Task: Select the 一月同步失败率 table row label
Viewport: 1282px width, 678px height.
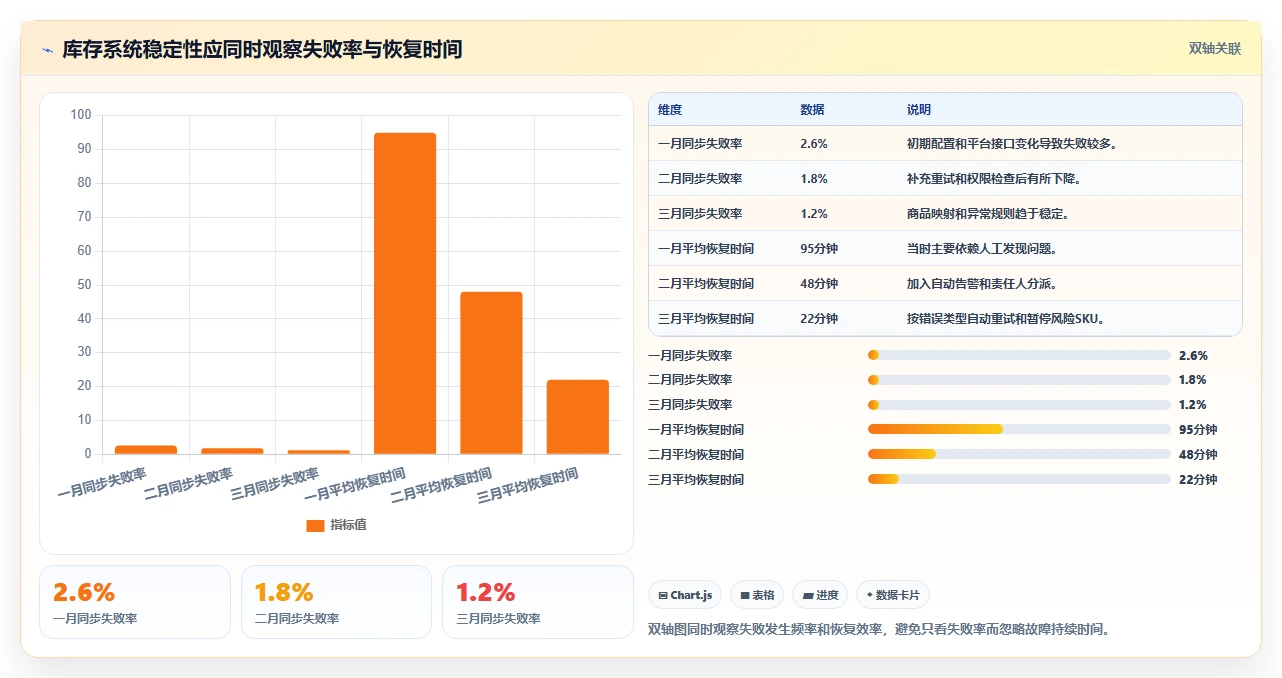Action: (x=700, y=144)
